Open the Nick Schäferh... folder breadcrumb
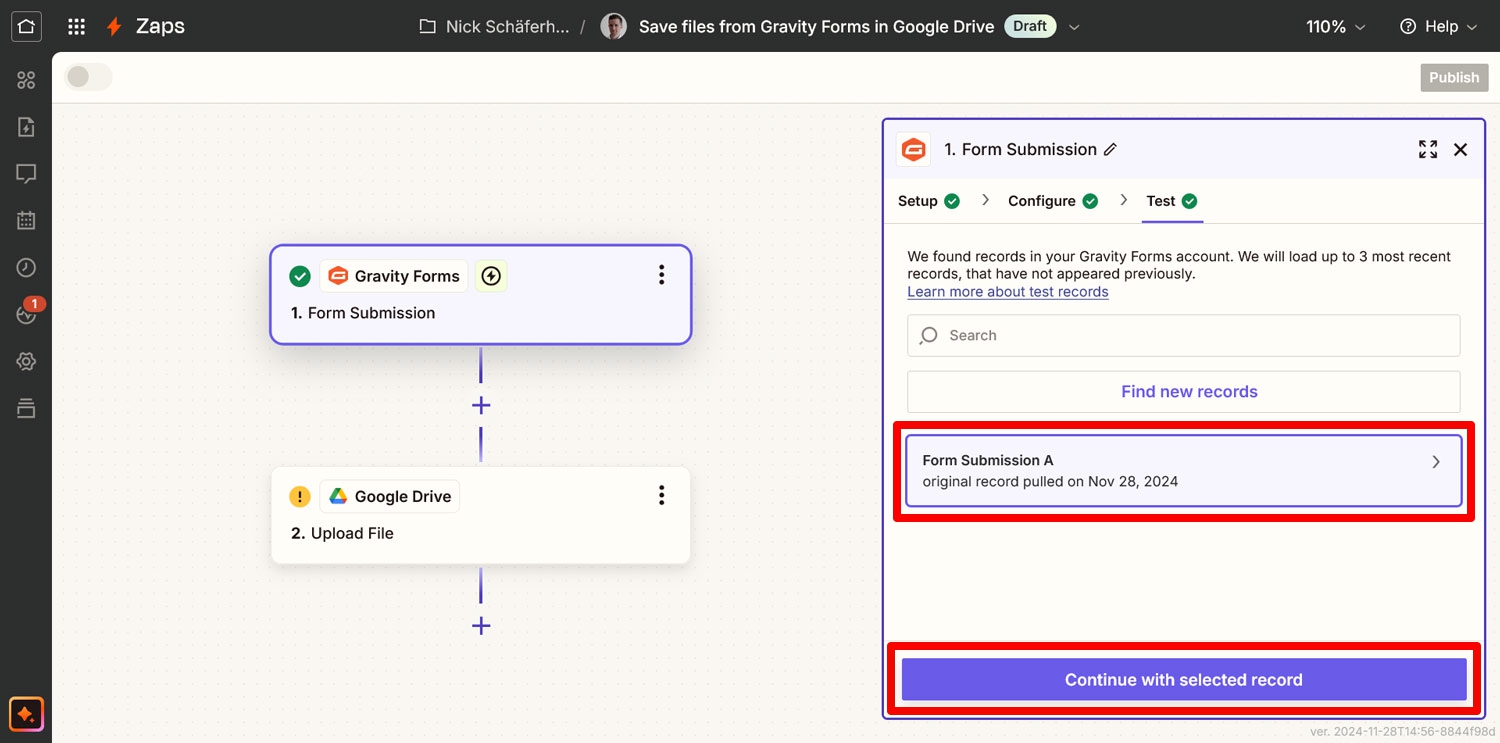 pyautogui.click(x=494, y=27)
